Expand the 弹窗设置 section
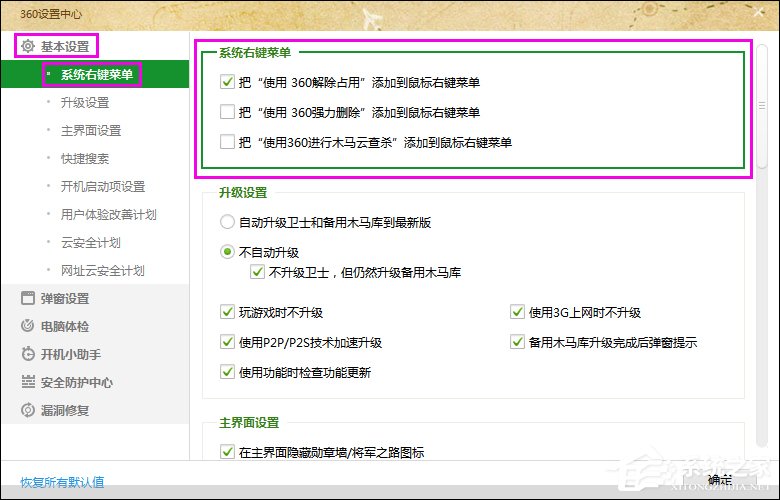The width and height of the screenshot is (780, 500). [x=65, y=298]
